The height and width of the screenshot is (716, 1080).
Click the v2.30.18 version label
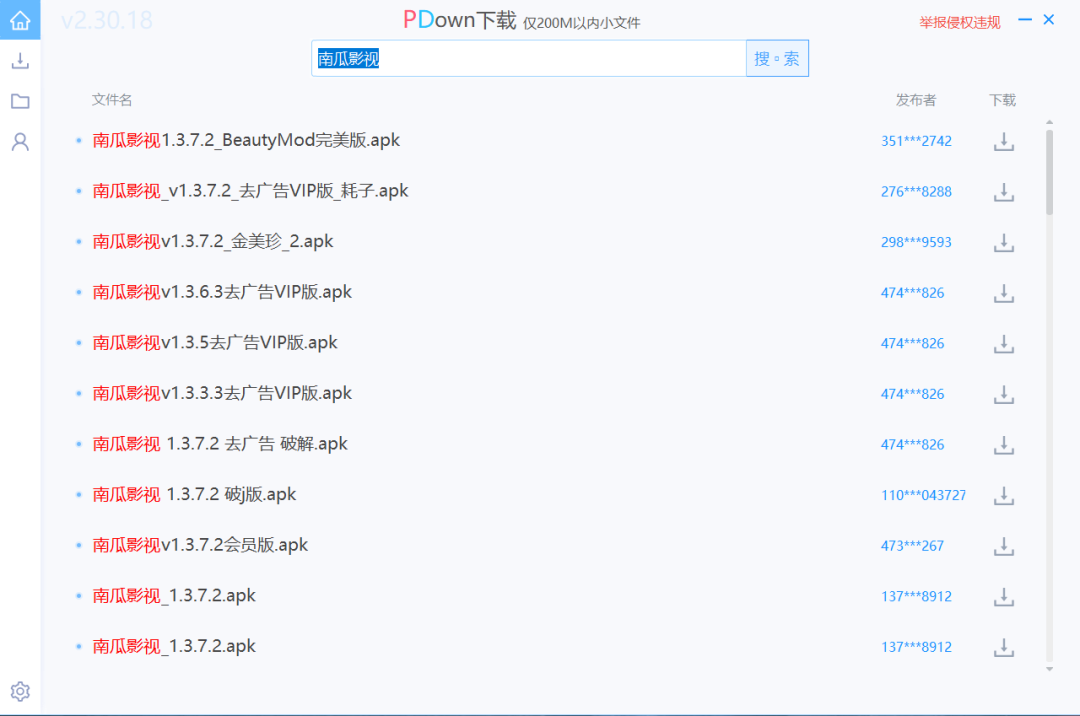coord(107,21)
